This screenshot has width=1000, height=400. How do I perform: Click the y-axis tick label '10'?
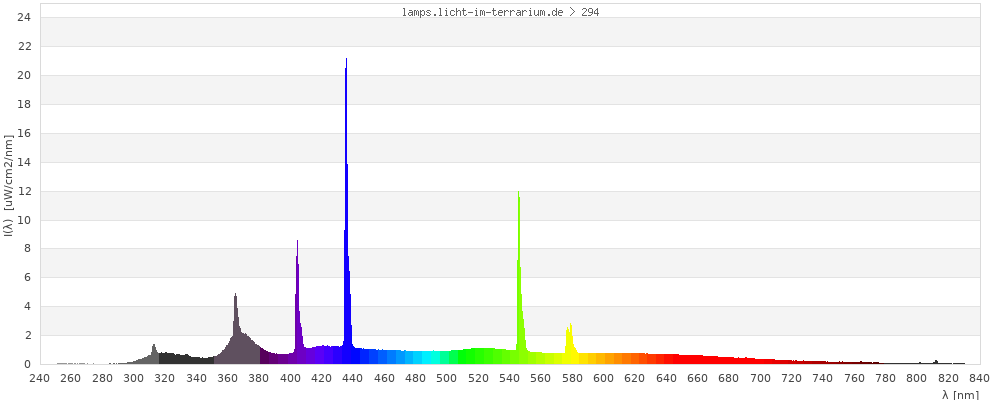[24, 220]
